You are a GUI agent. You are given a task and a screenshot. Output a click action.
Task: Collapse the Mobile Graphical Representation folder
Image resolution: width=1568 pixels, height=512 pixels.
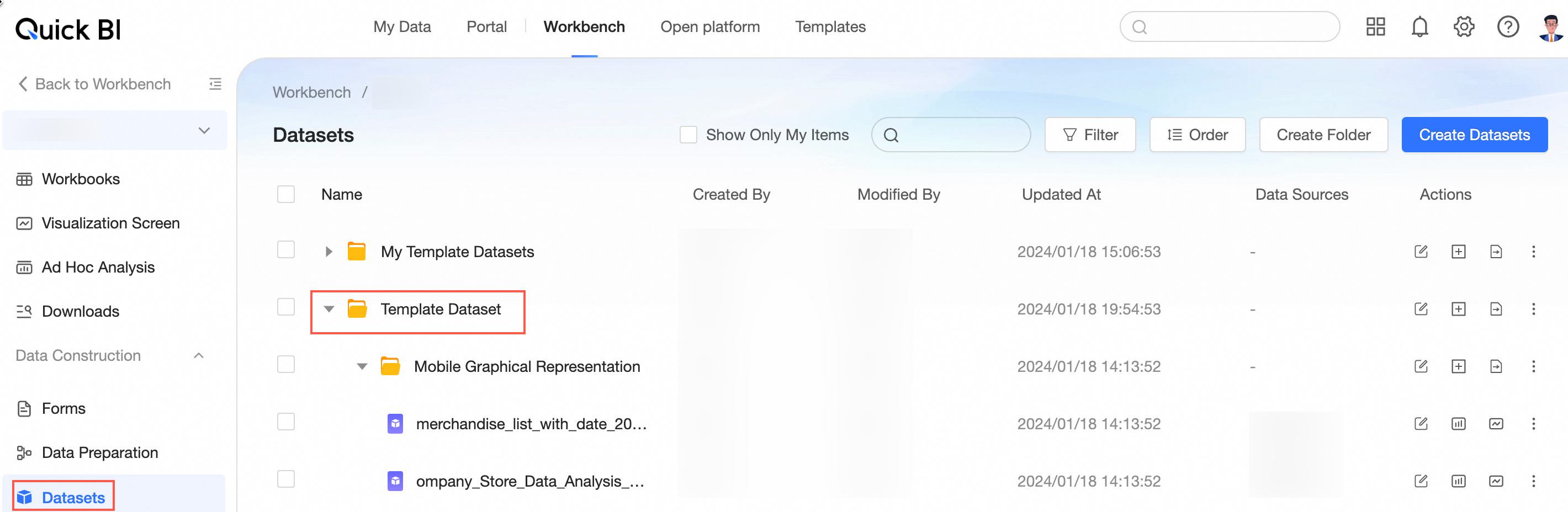(x=362, y=367)
